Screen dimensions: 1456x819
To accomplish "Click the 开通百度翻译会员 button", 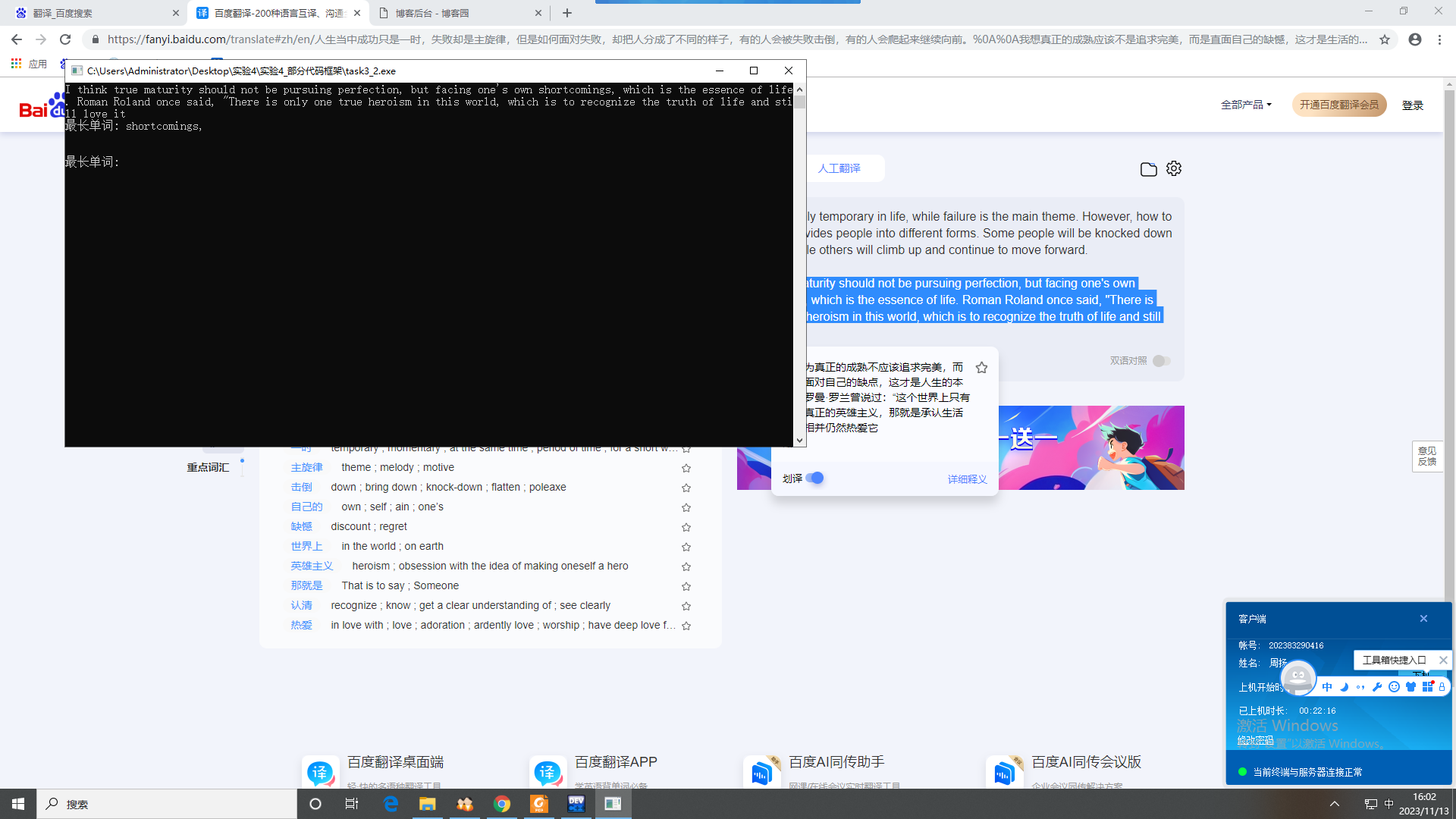I will tap(1338, 105).
